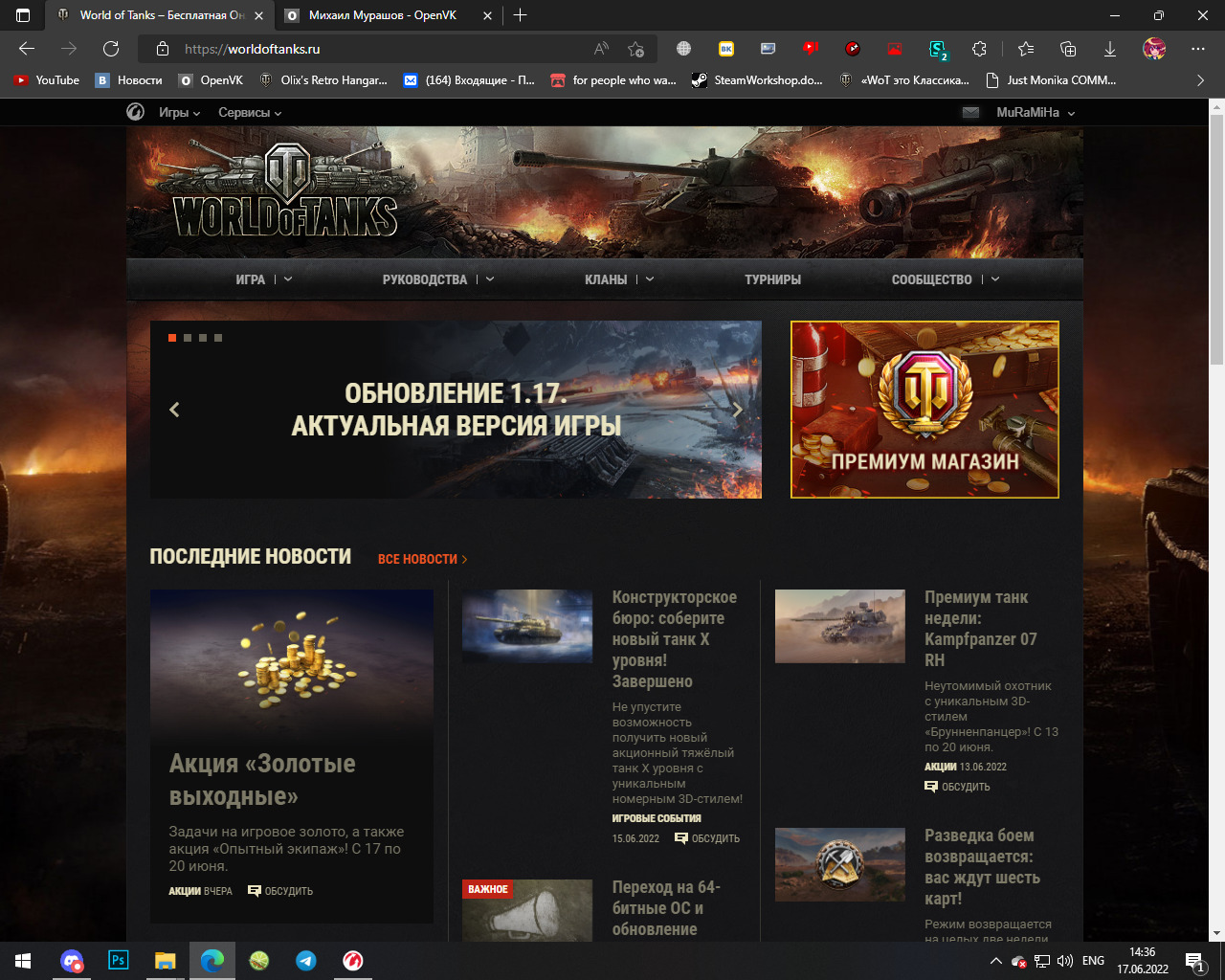This screenshot has width=1225, height=980.
Task: Click the Wargaming logo icon at top left
Action: (x=136, y=112)
